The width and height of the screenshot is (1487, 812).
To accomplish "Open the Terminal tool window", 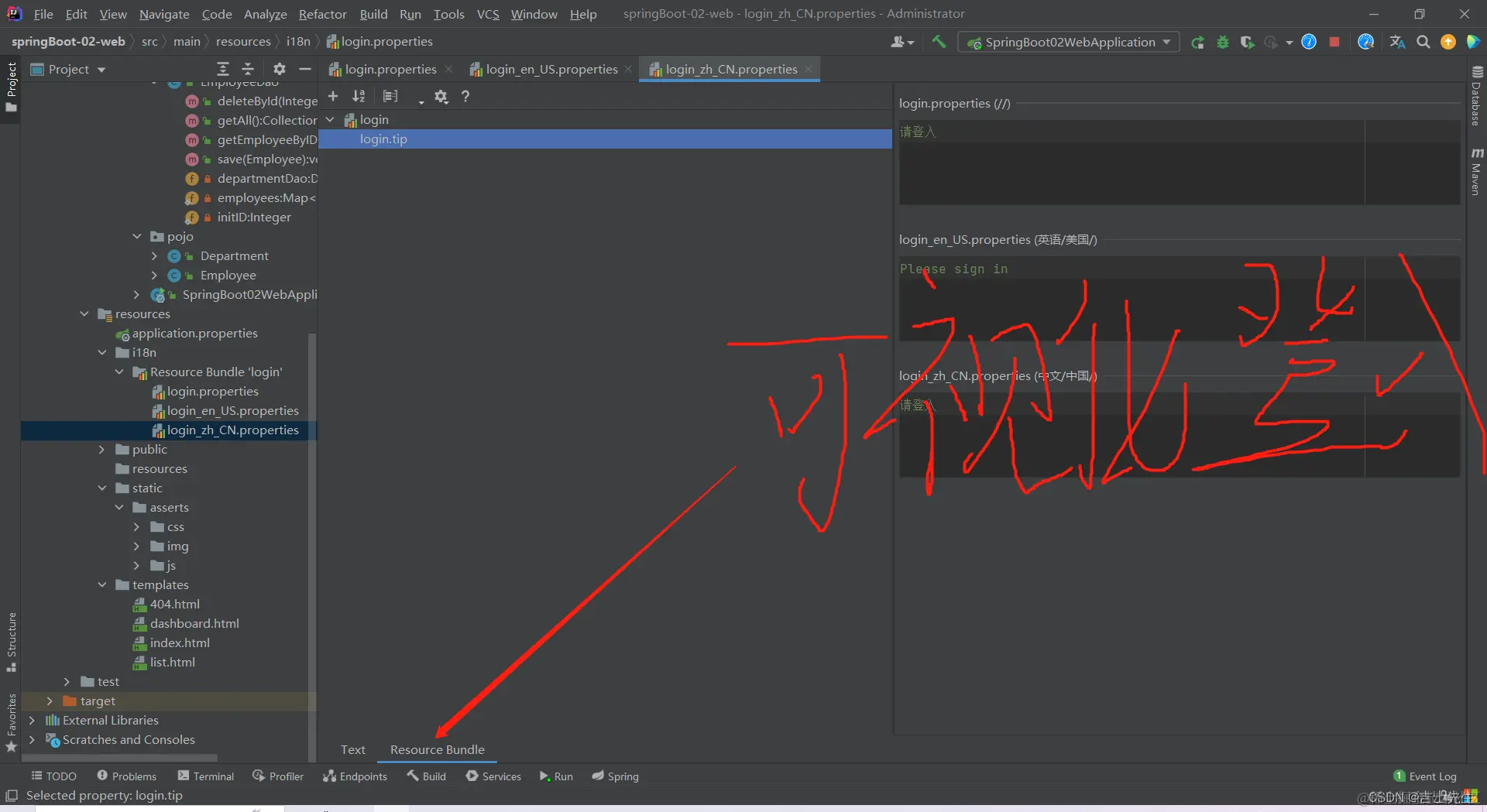I will (x=205, y=776).
